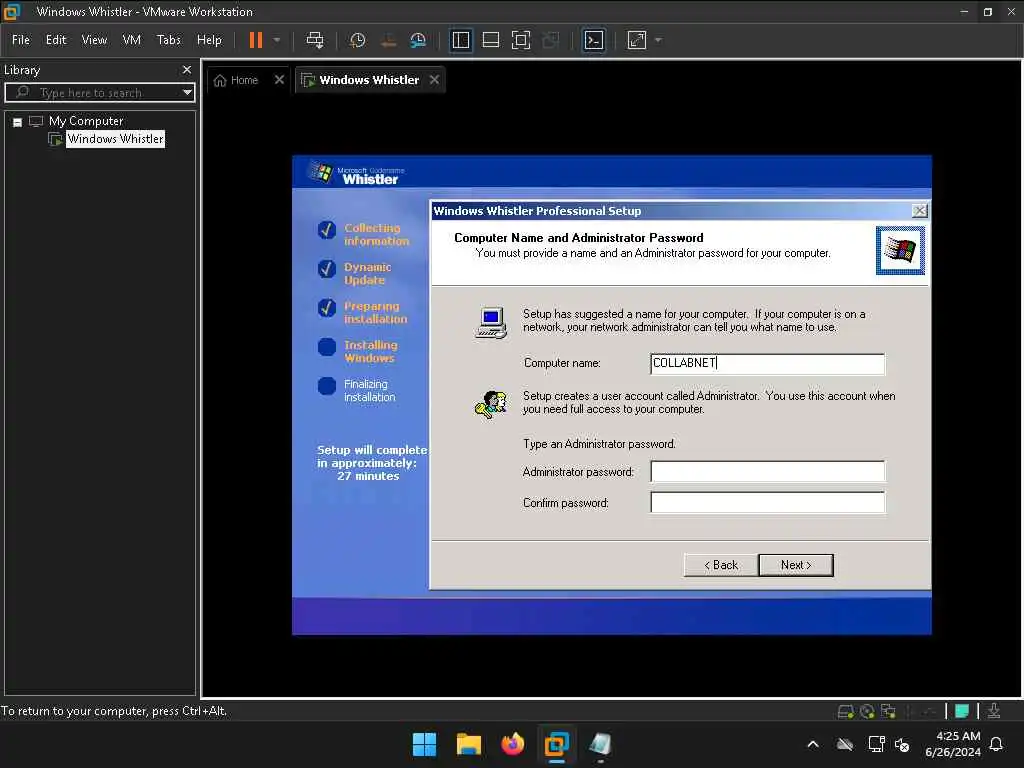Click the hard disk status bar icon
The image size is (1024, 768).
(x=845, y=711)
